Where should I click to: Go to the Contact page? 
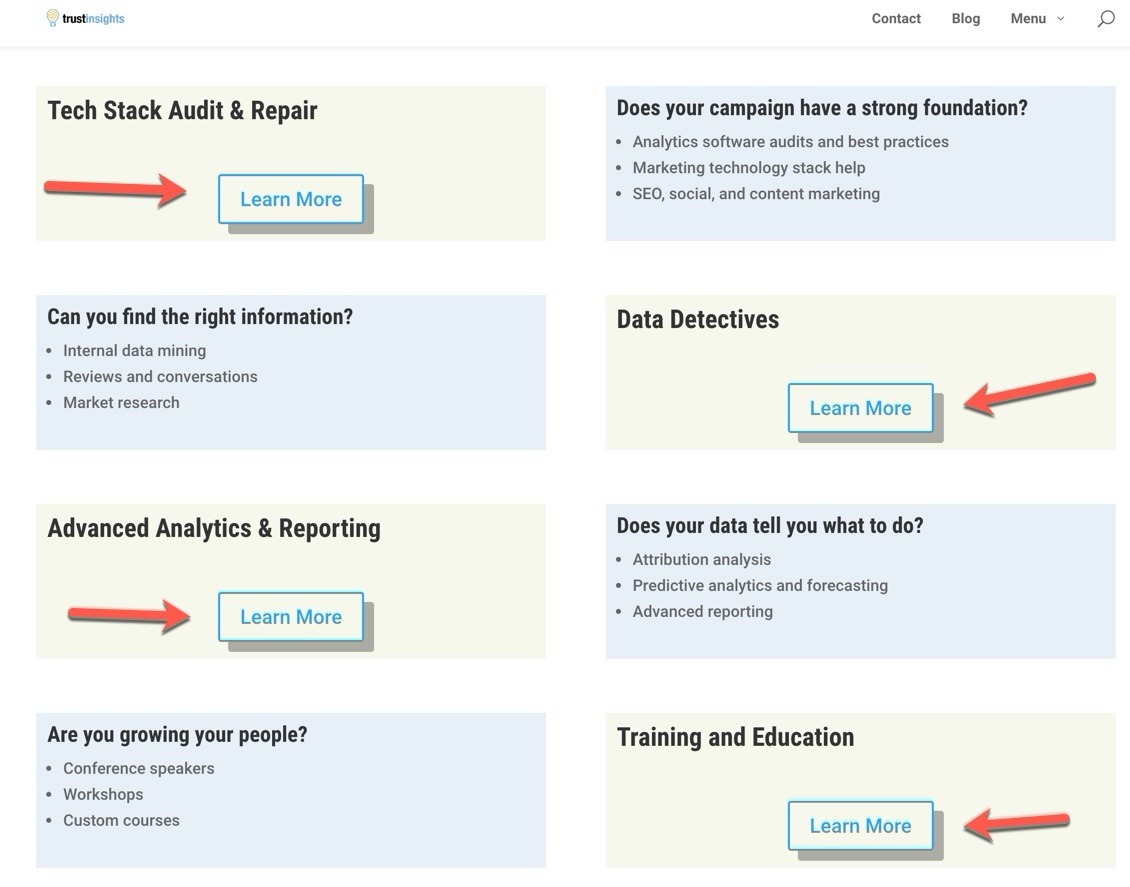pos(895,19)
